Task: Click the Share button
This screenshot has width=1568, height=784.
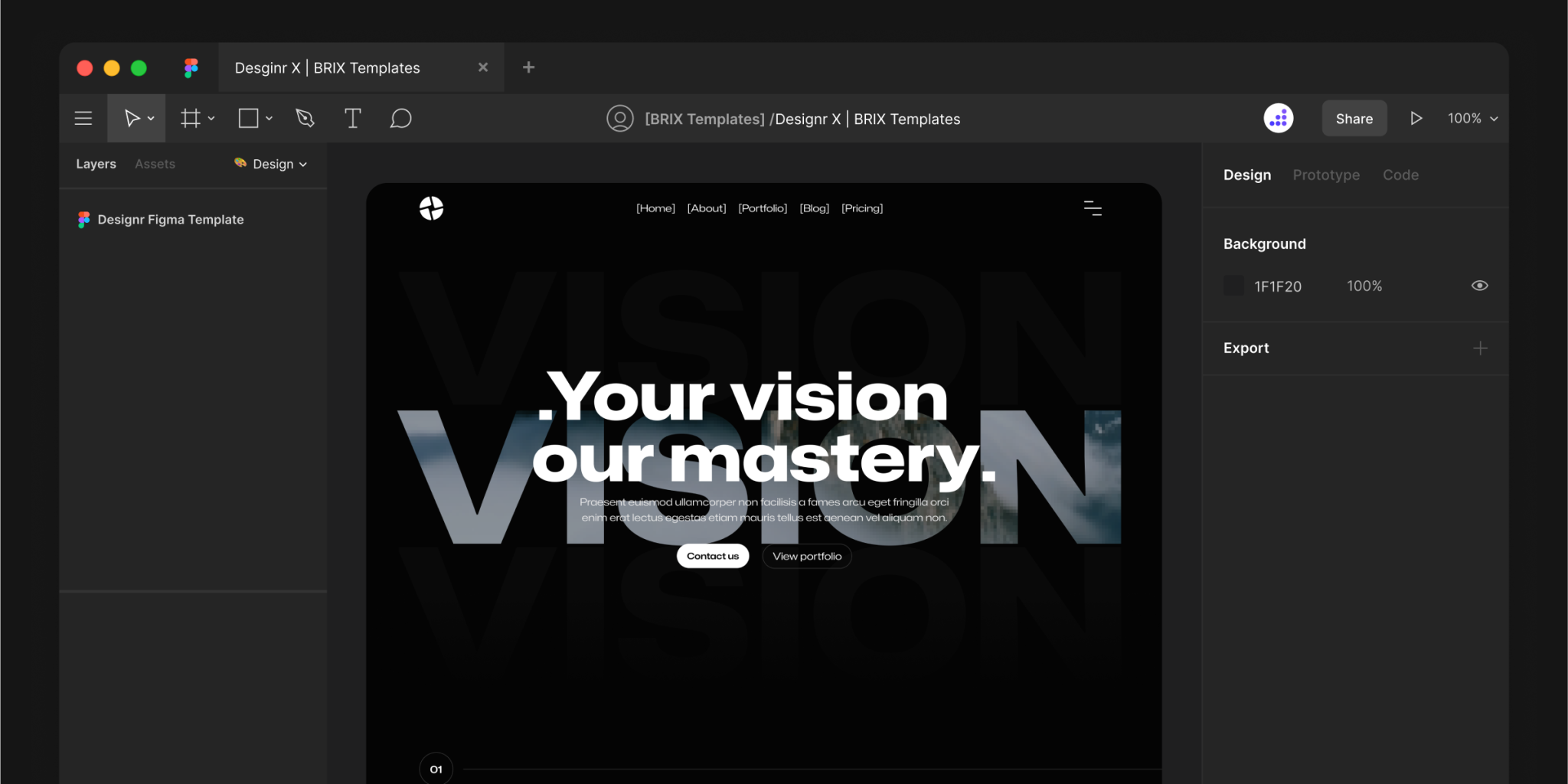Action: coord(1354,118)
